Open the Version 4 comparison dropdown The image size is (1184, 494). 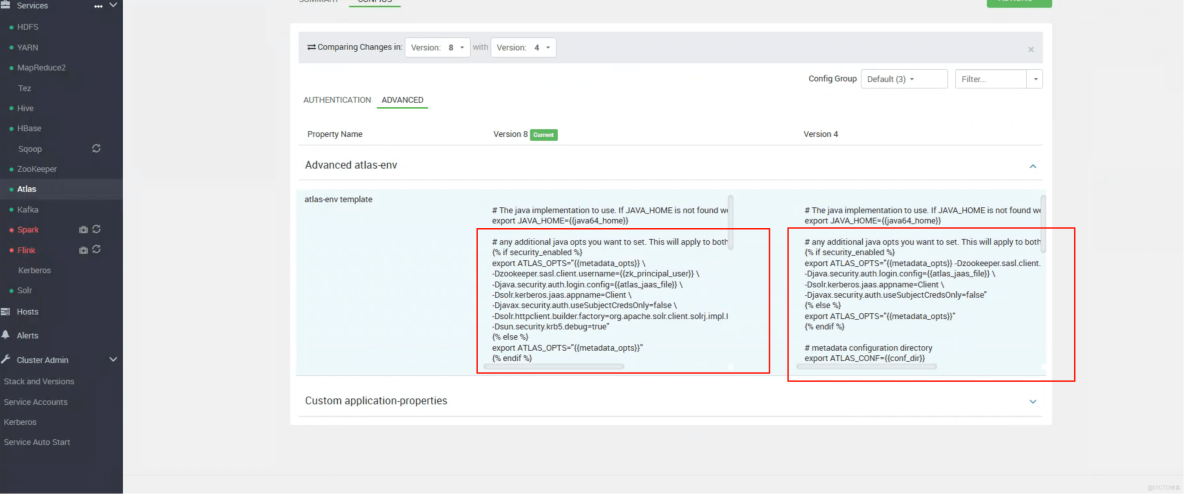coord(523,47)
